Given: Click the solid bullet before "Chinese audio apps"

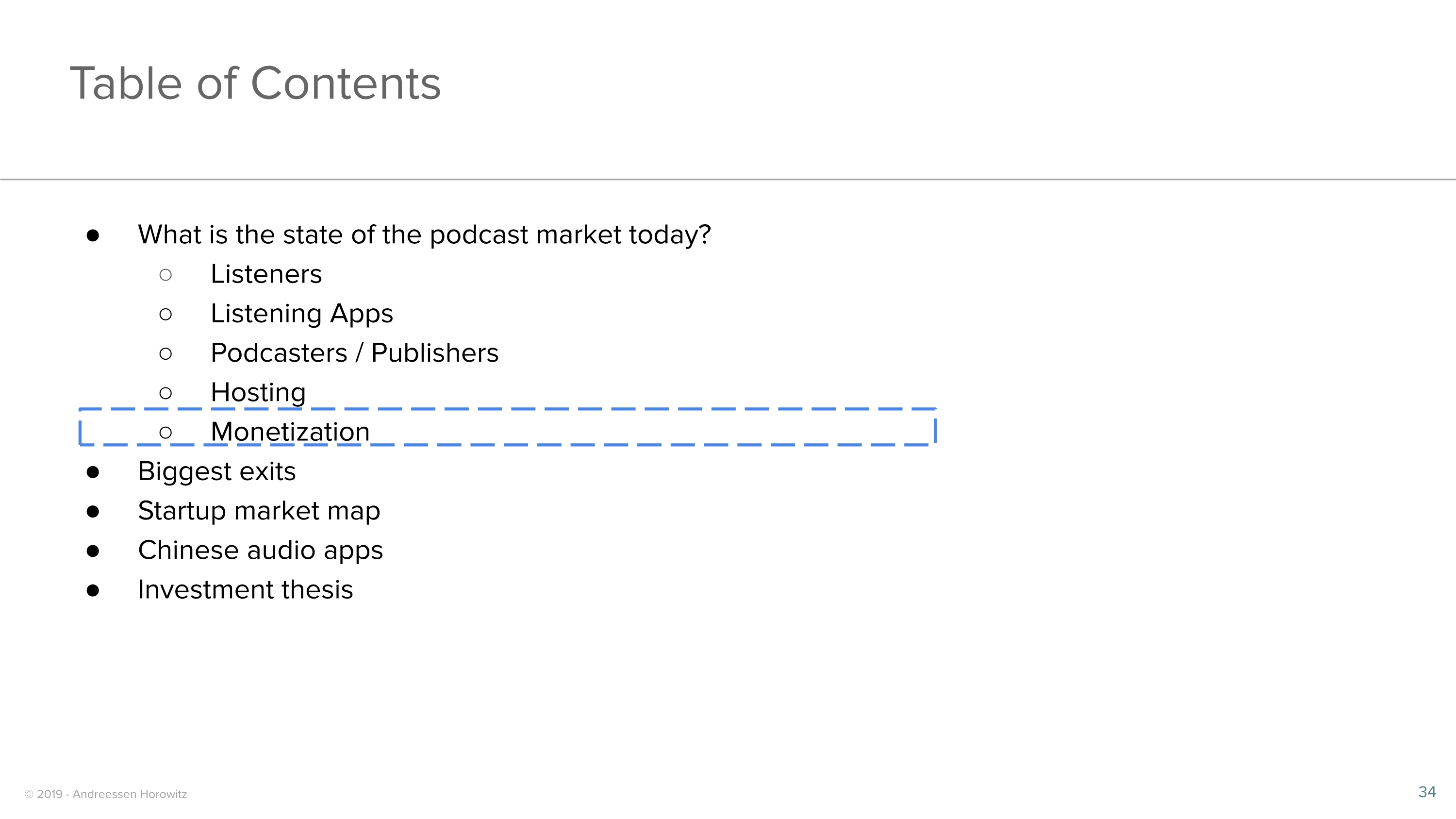Looking at the screenshot, I should point(93,552).
